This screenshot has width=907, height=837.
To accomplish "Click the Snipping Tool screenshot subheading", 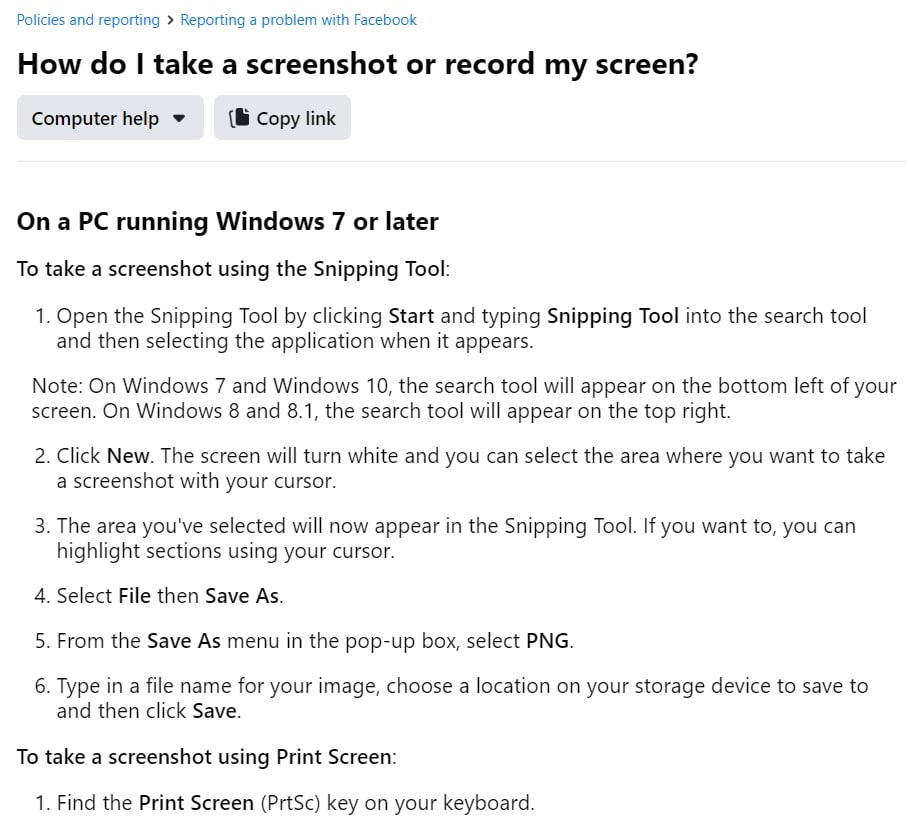I will tap(233, 270).
